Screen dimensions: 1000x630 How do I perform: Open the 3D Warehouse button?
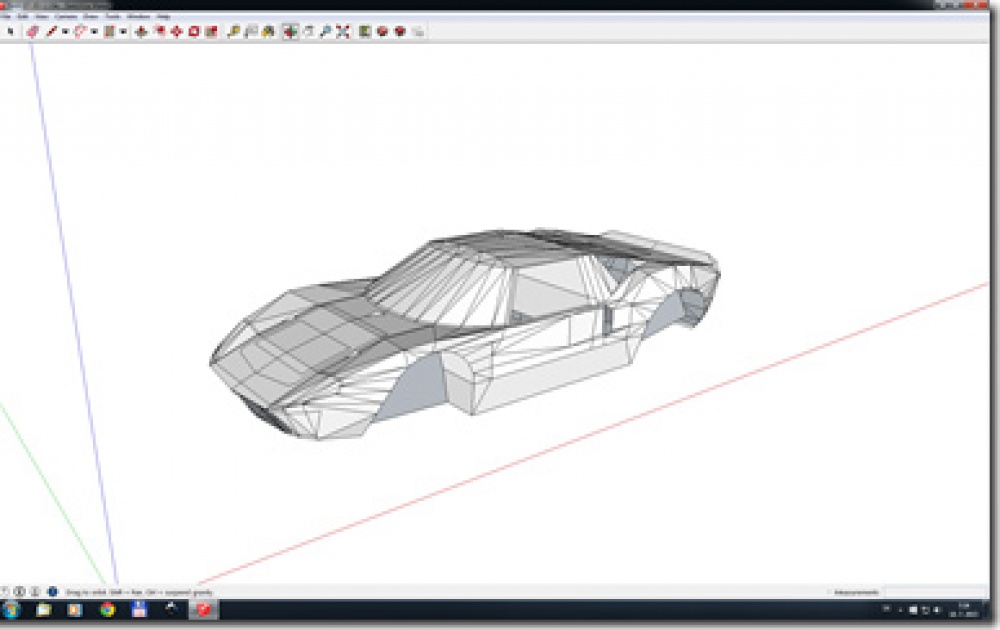[x=382, y=31]
